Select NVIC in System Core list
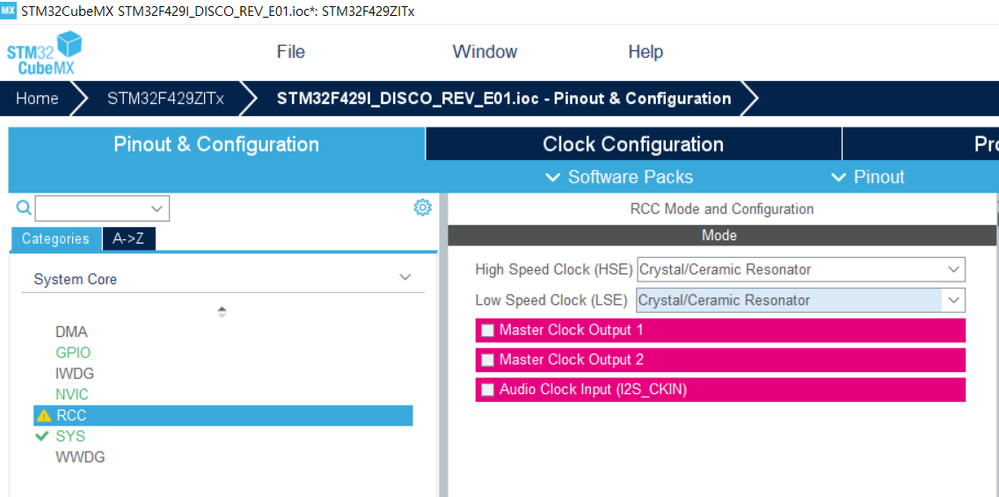The image size is (999, 497). (x=72, y=394)
